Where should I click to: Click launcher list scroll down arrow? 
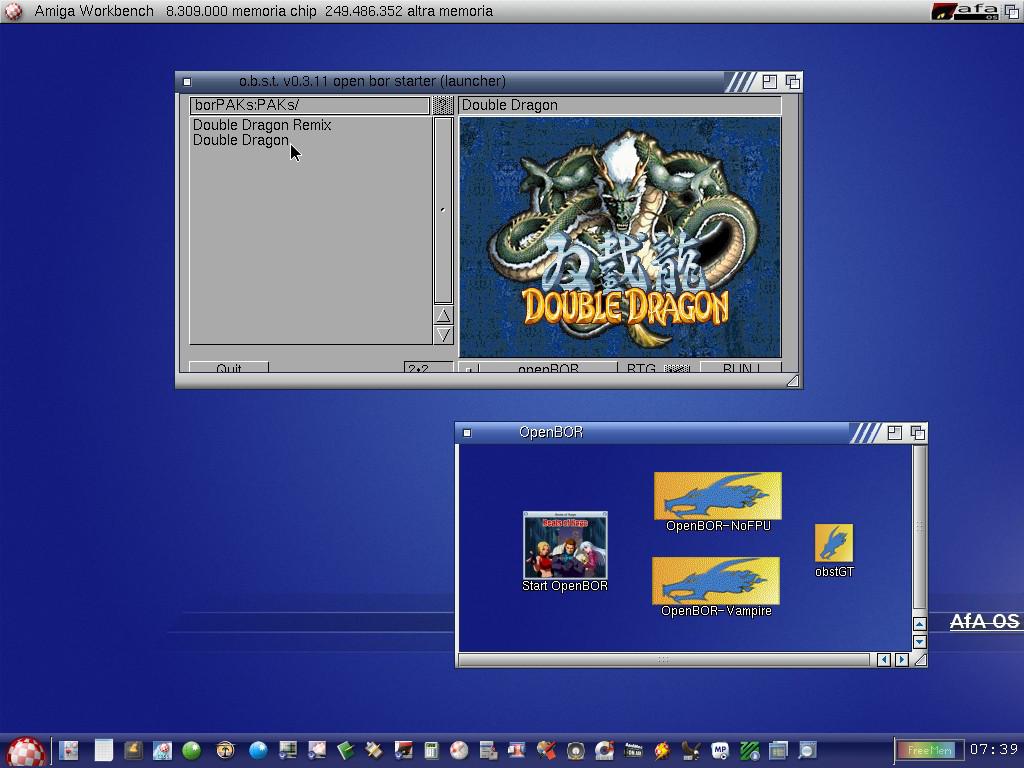[x=443, y=335]
